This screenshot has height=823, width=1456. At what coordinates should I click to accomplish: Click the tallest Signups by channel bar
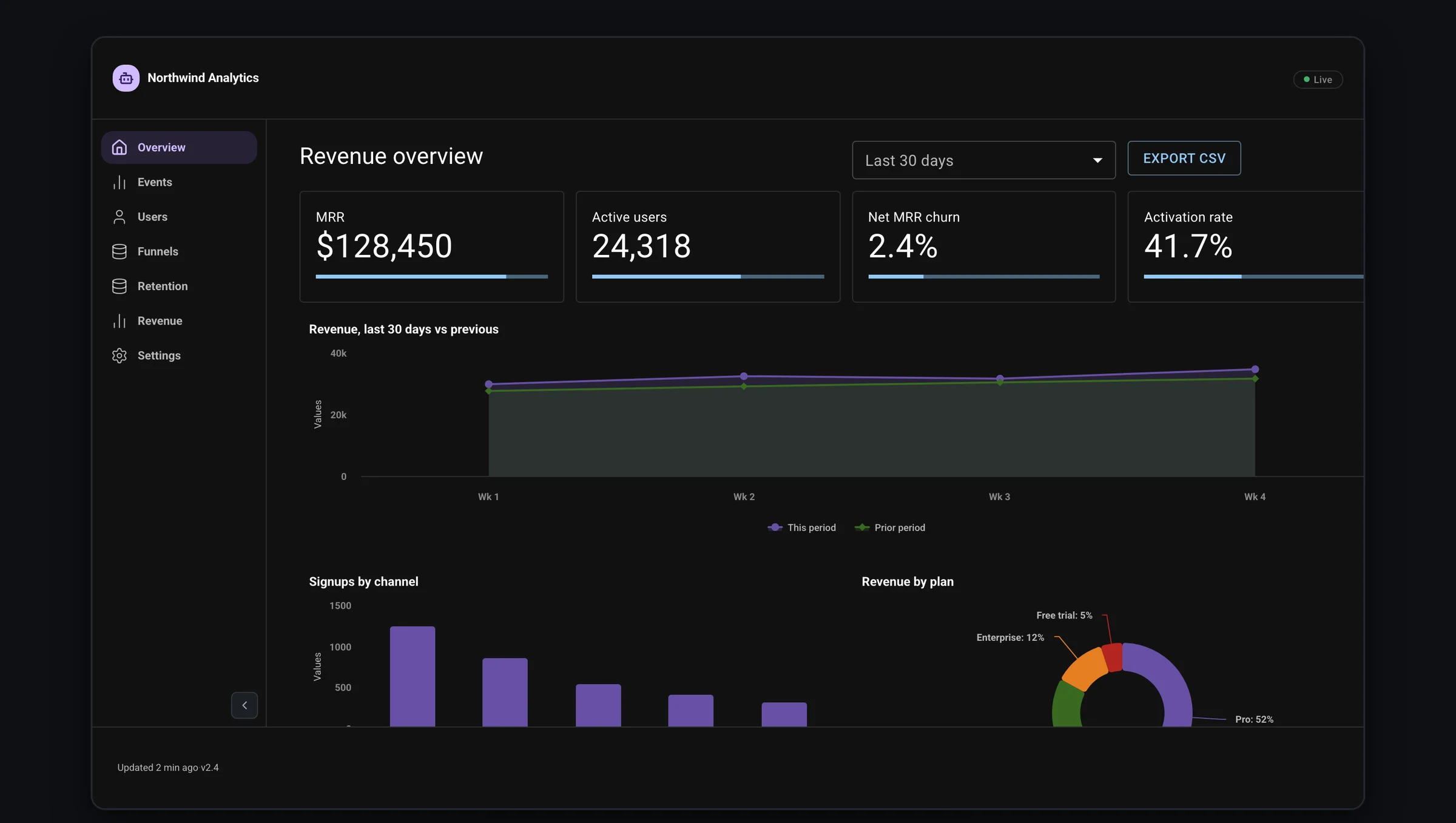[x=413, y=676]
